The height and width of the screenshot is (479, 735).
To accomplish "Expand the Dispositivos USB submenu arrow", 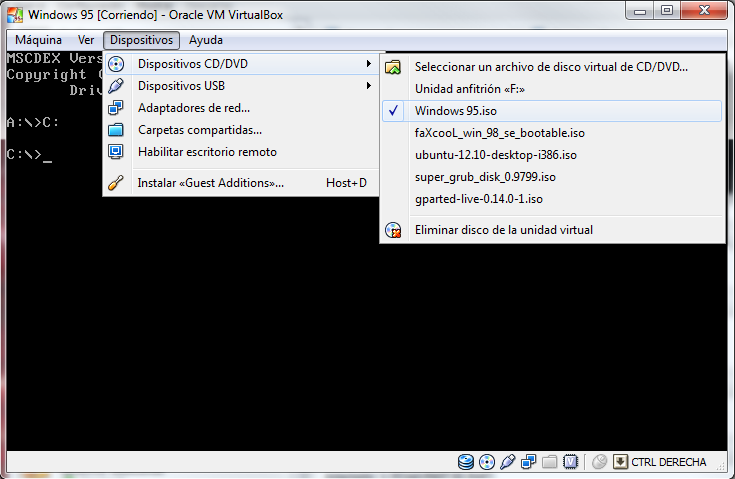I will (x=369, y=86).
